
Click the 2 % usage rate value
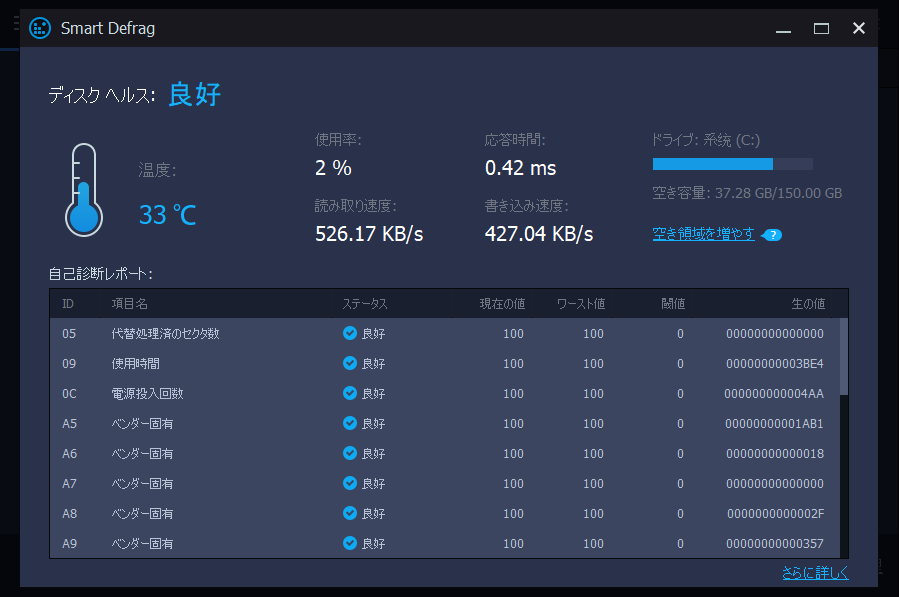click(333, 168)
